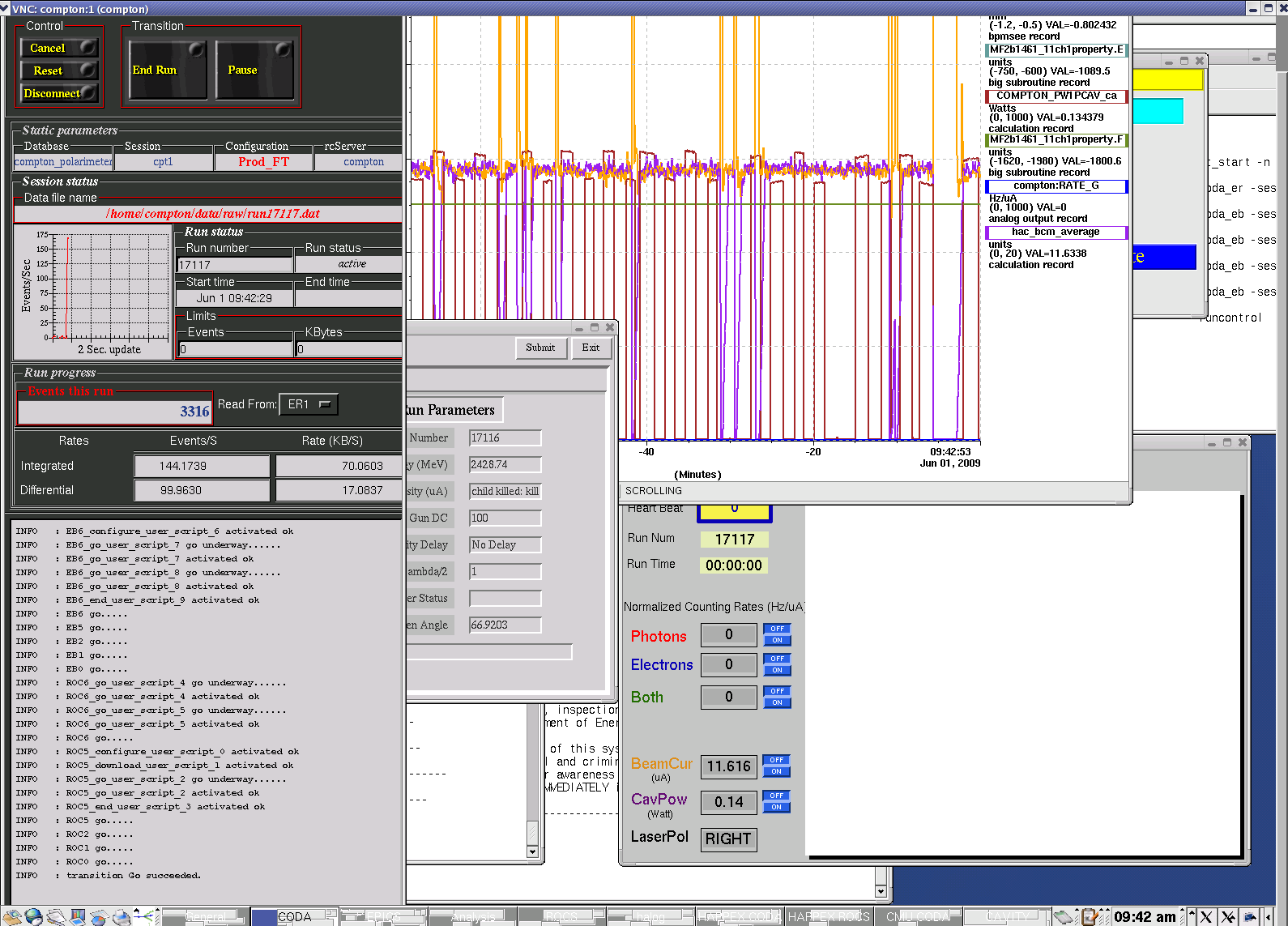Open the pen-and-paper writer launcher

55,917
